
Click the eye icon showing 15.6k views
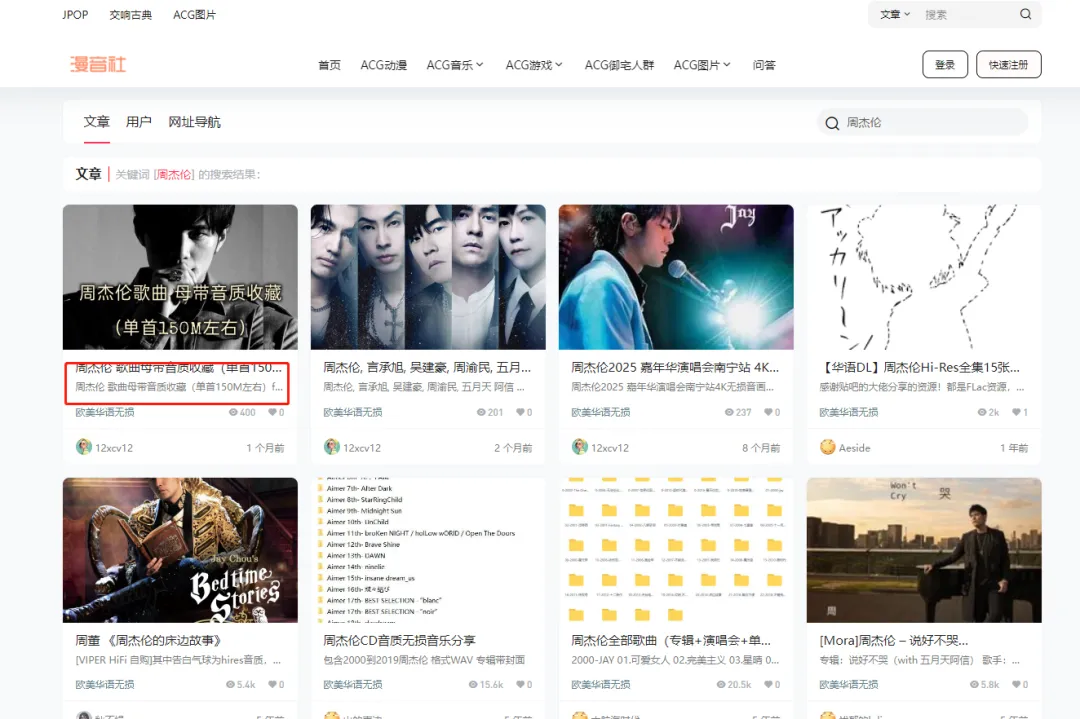point(472,685)
